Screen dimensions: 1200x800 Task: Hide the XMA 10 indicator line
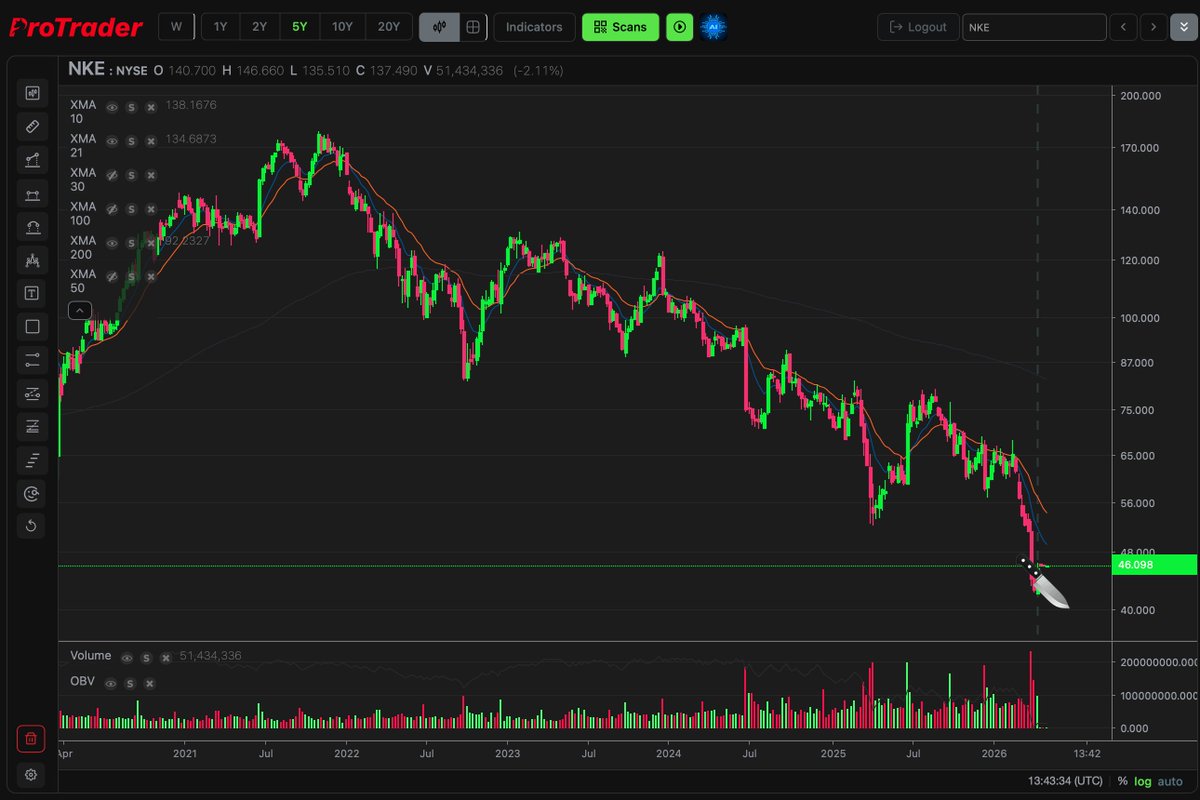click(113, 105)
